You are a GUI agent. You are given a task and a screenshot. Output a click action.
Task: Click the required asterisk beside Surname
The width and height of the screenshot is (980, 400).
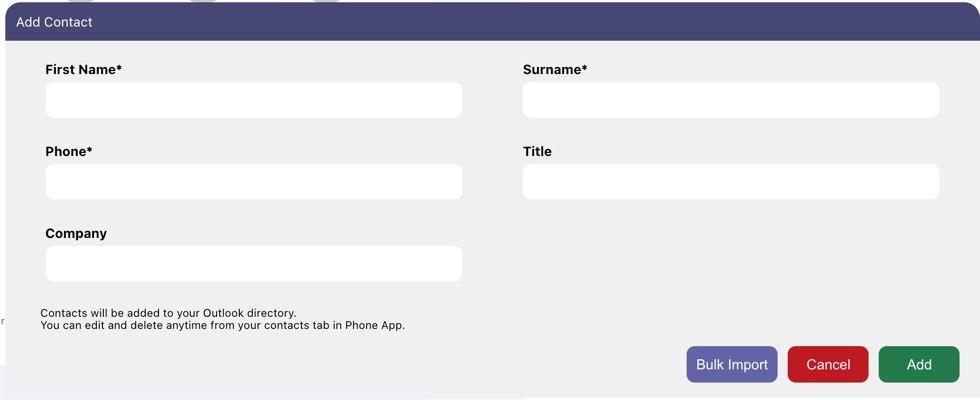[585, 69]
